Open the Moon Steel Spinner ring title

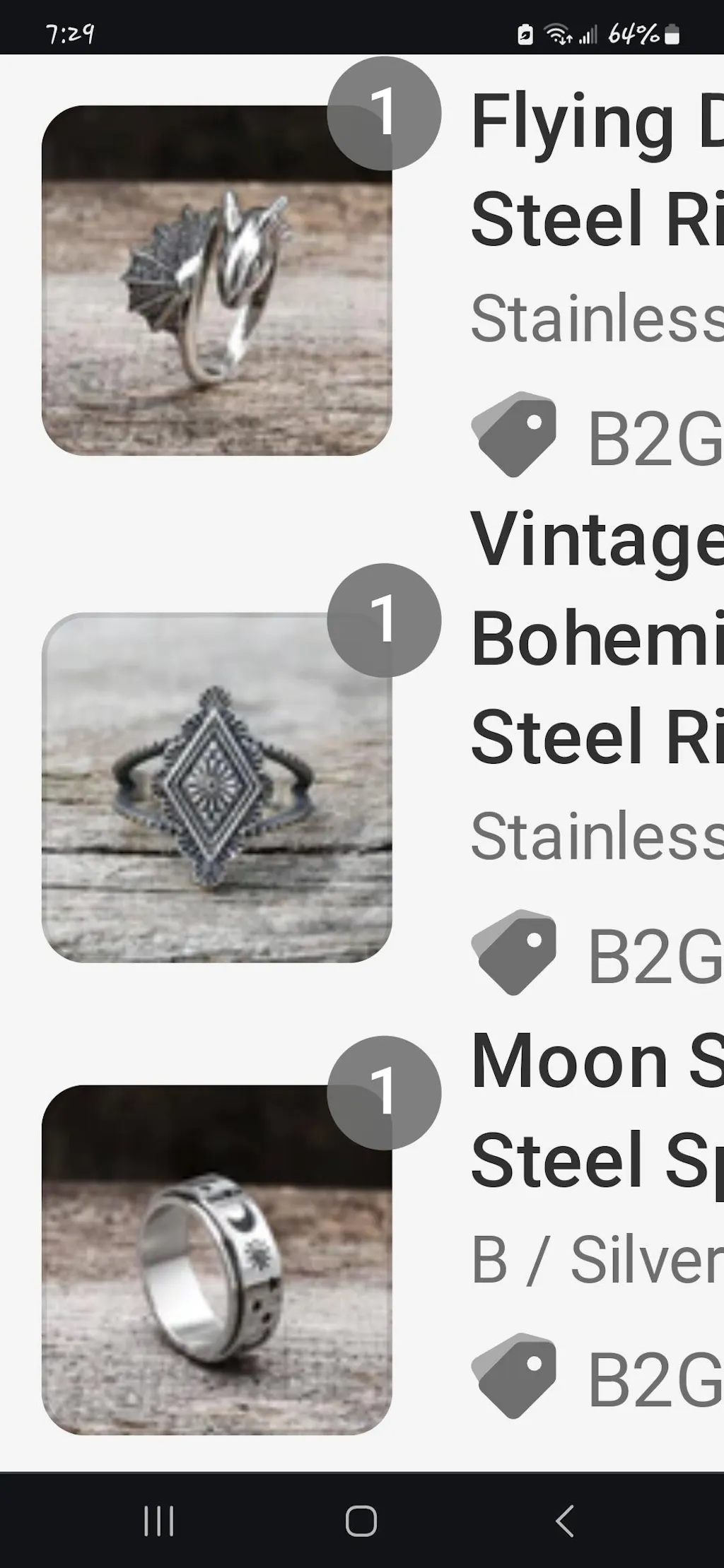pos(597,1111)
